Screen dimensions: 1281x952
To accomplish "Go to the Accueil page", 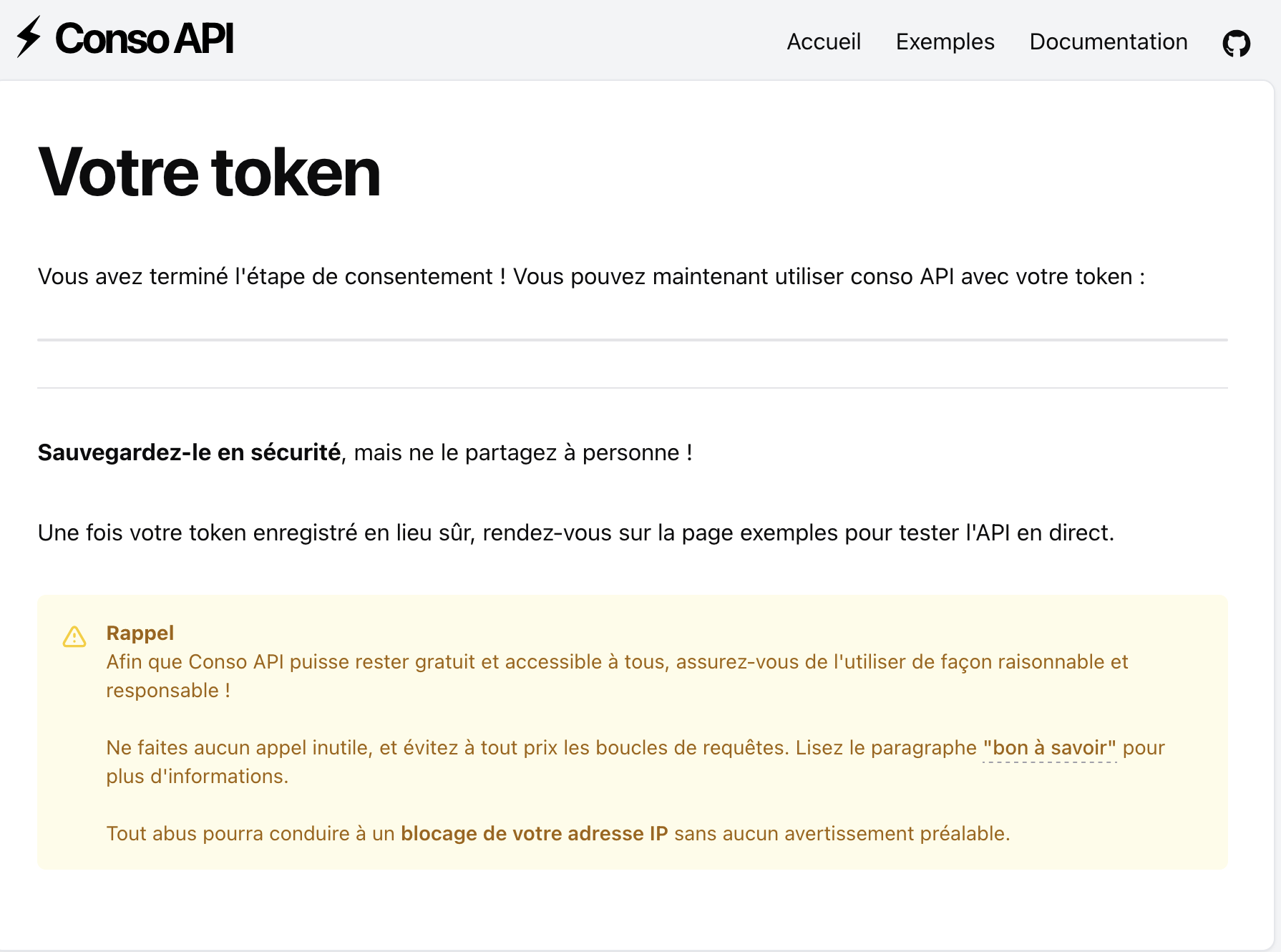I will (x=824, y=42).
